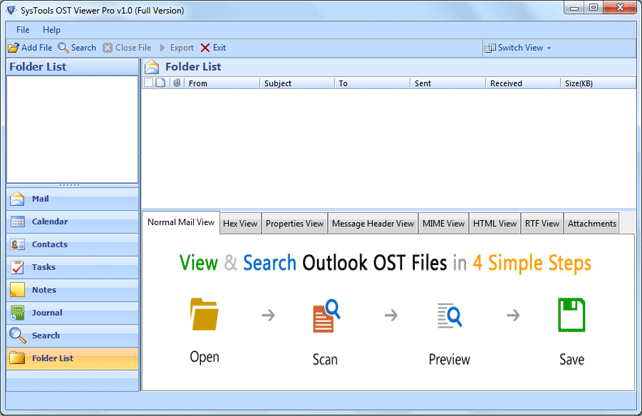Maximize the OST Viewer window
This screenshot has height=416, width=642.
point(593,8)
